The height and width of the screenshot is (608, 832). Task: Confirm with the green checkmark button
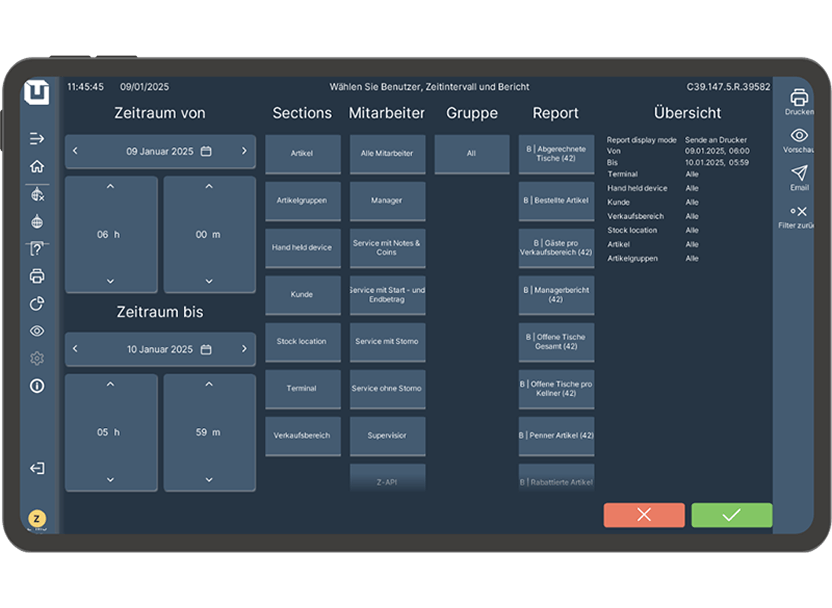pyautogui.click(x=731, y=515)
